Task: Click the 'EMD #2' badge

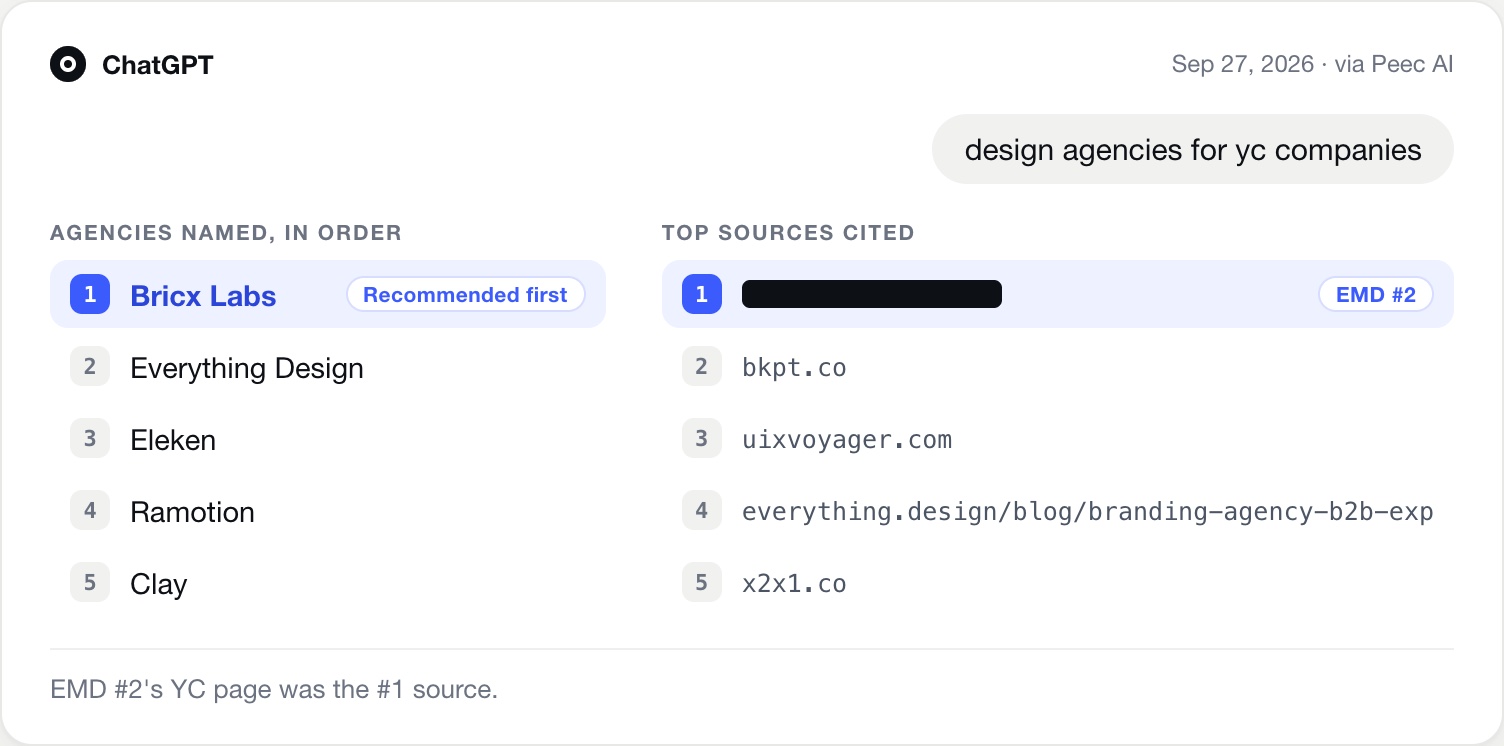Action: tap(1376, 294)
